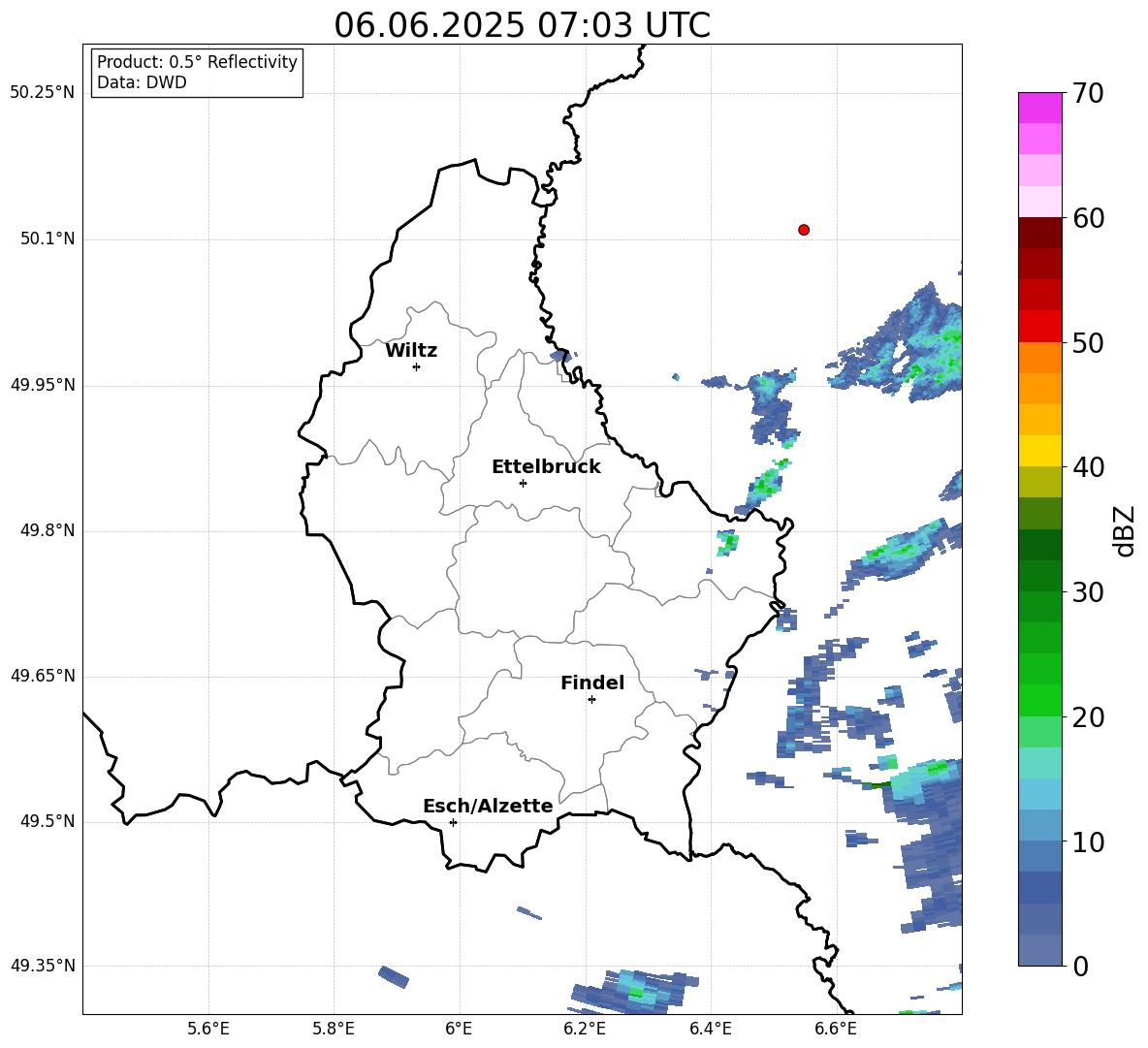Click the 10 colorbar tick label

click(1089, 842)
